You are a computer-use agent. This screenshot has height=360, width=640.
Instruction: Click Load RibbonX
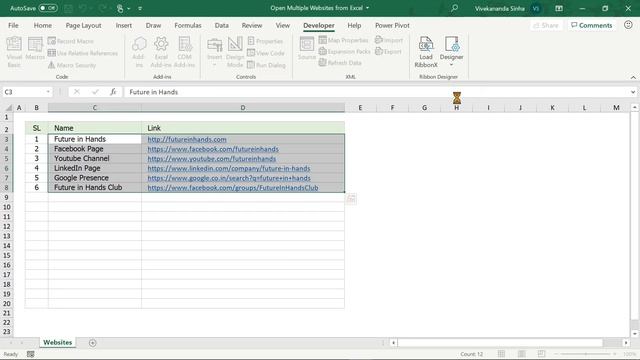click(426, 52)
